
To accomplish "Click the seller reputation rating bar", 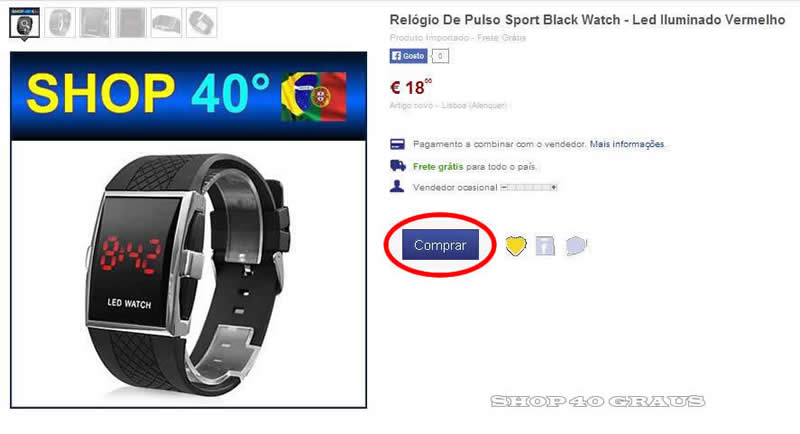I will 529,188.
